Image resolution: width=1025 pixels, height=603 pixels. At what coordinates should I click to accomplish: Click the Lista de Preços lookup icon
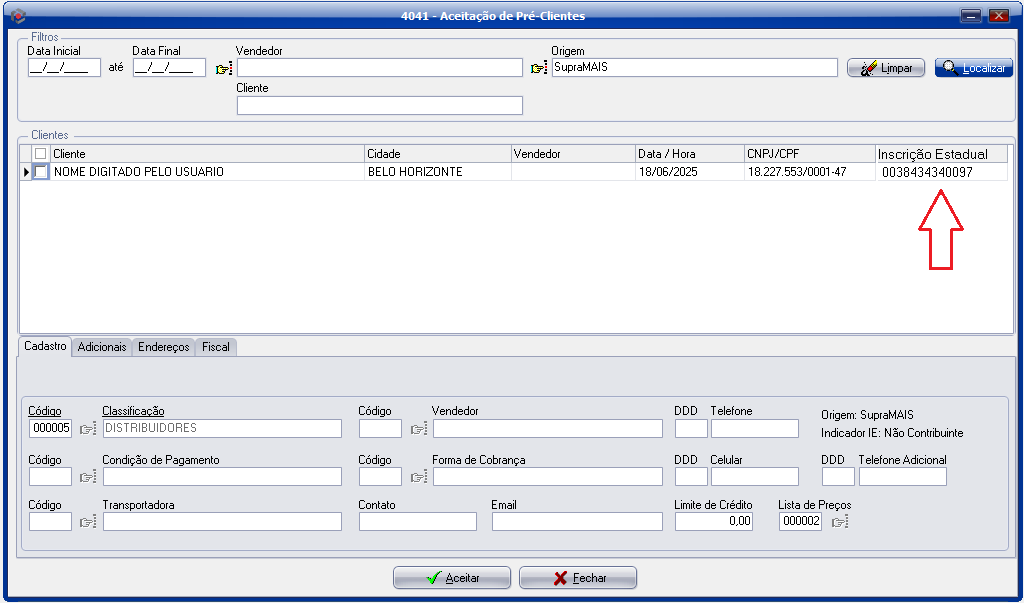(838, 522)
